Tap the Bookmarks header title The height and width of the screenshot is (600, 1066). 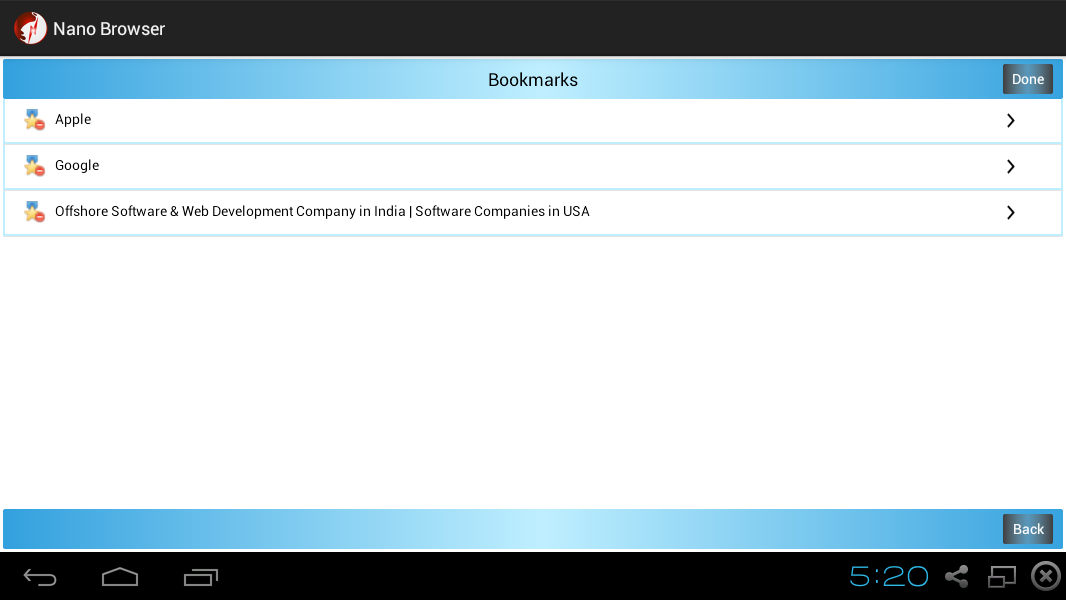point(533,80)
